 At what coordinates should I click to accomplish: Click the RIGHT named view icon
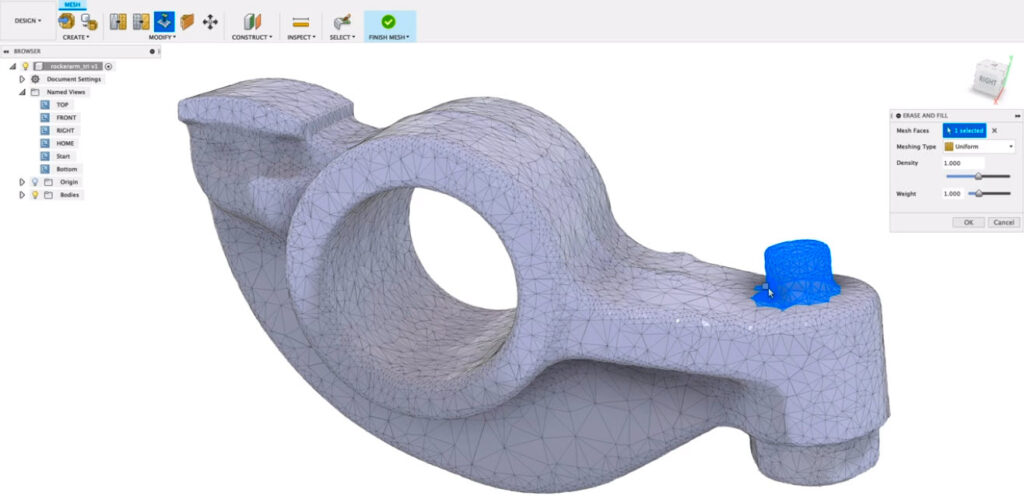coord(44,131)
